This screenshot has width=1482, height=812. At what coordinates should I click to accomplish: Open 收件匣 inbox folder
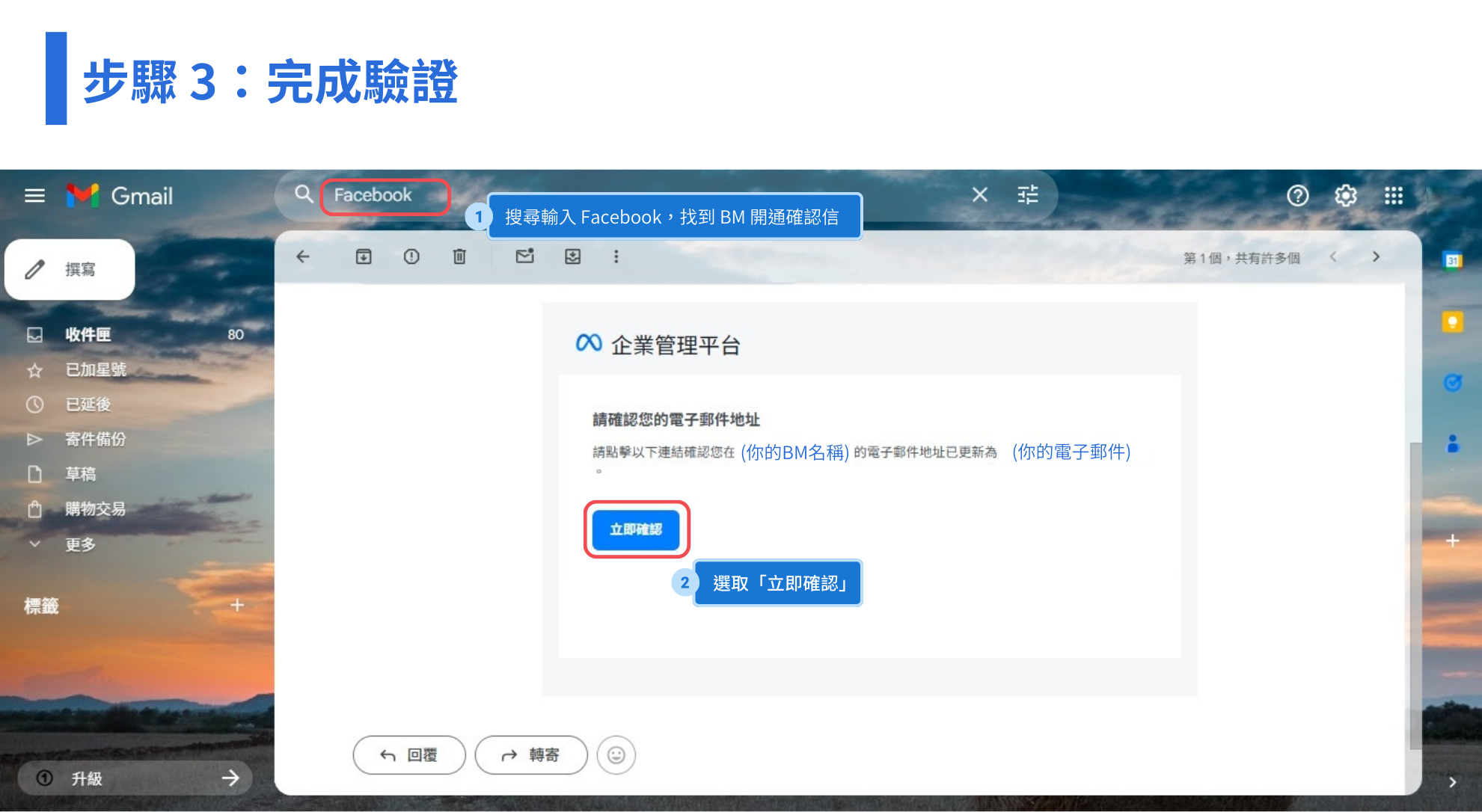(x=88, y=334)
